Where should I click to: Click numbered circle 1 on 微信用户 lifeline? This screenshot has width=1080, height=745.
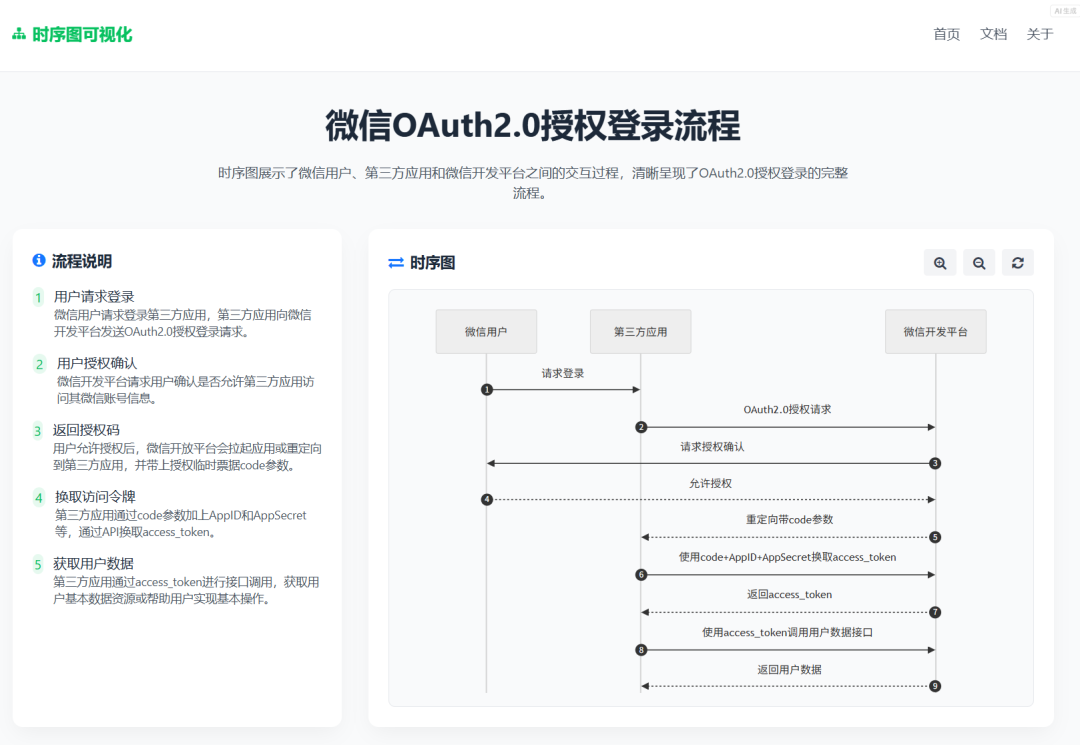click(x=486, y=390)
